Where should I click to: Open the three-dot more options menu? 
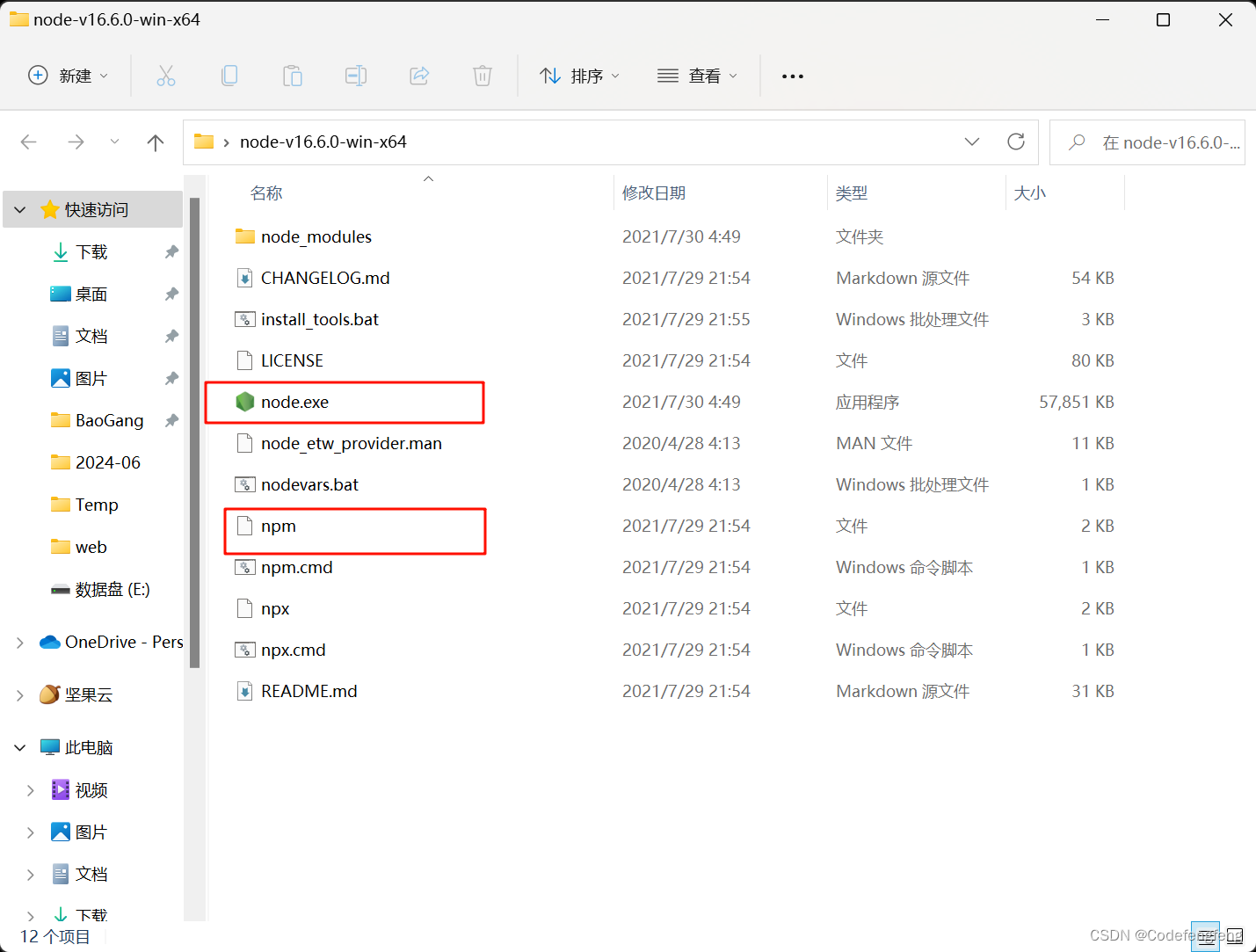click(x=793, y=76)
